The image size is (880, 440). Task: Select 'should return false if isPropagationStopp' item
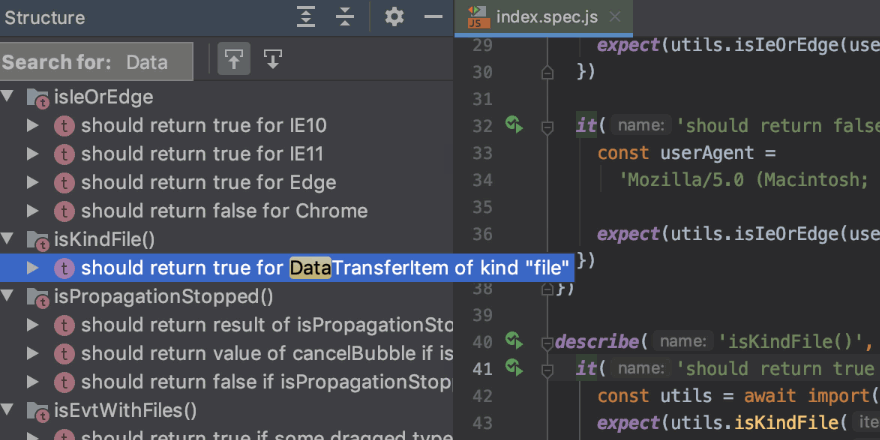pos(226,383)
